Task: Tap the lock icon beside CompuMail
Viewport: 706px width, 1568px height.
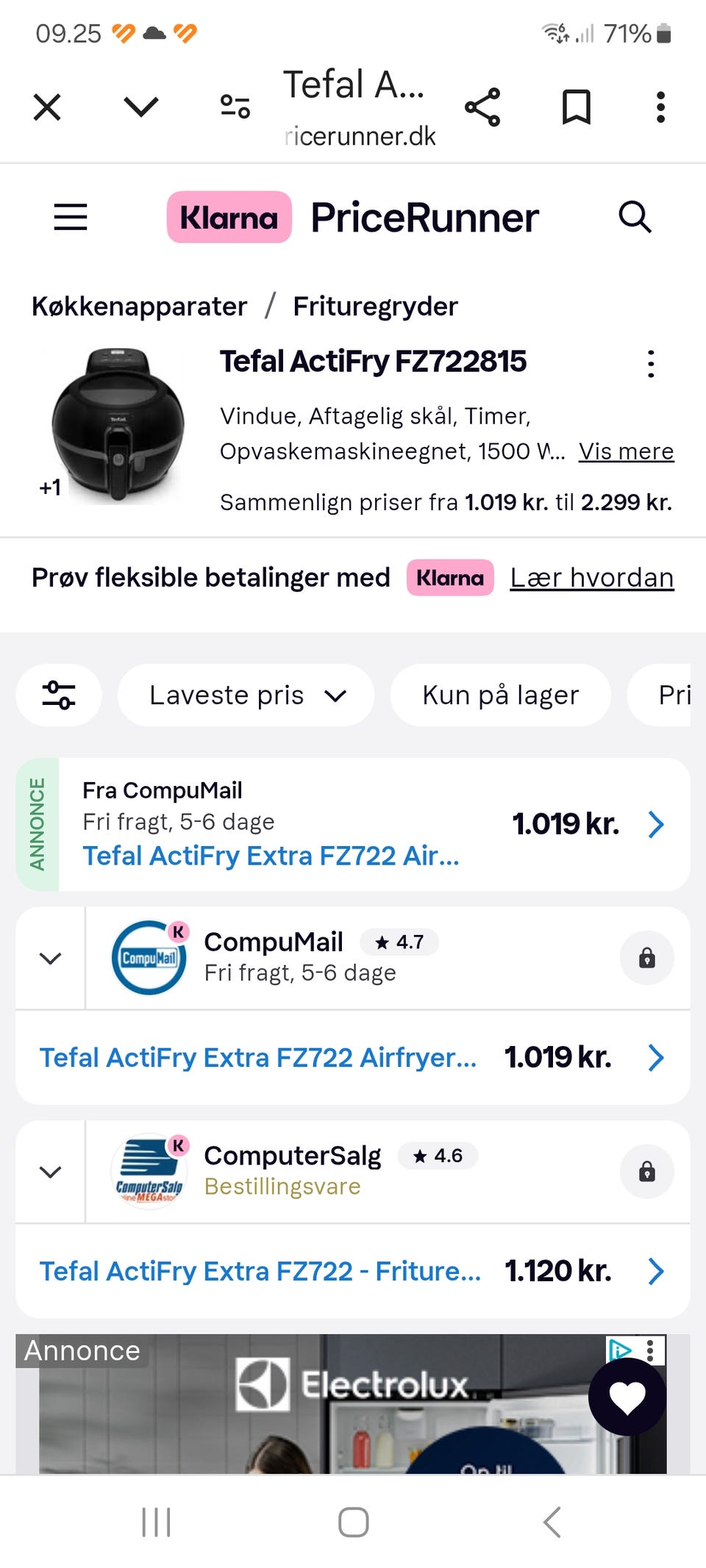Action: coord(646,958)
